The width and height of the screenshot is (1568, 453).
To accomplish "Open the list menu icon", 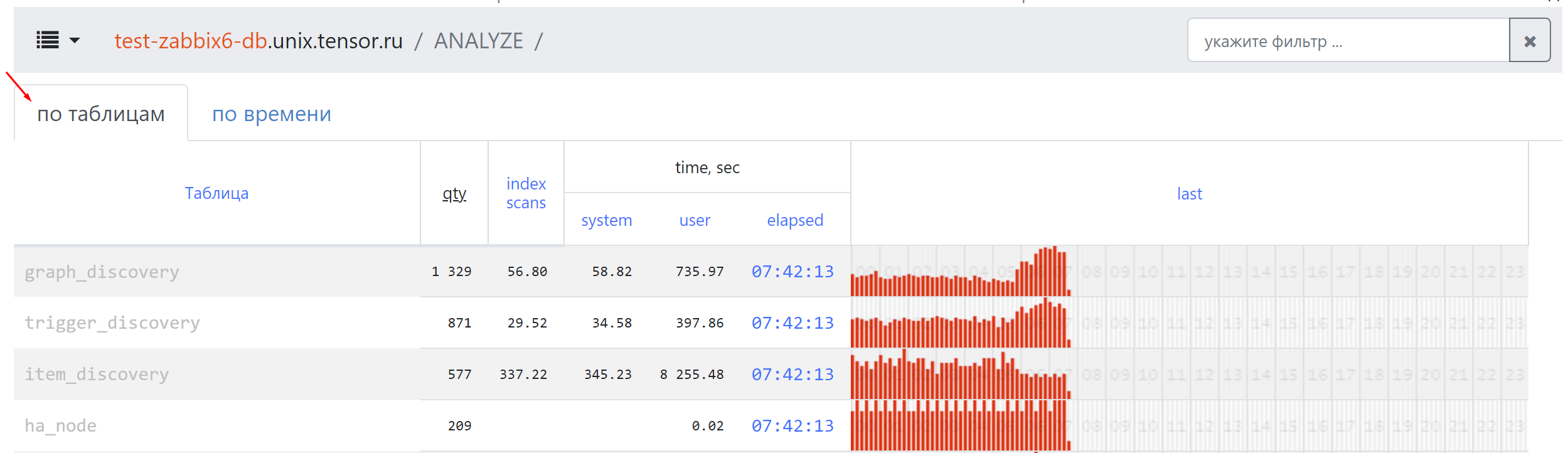I will pos(48,41).
